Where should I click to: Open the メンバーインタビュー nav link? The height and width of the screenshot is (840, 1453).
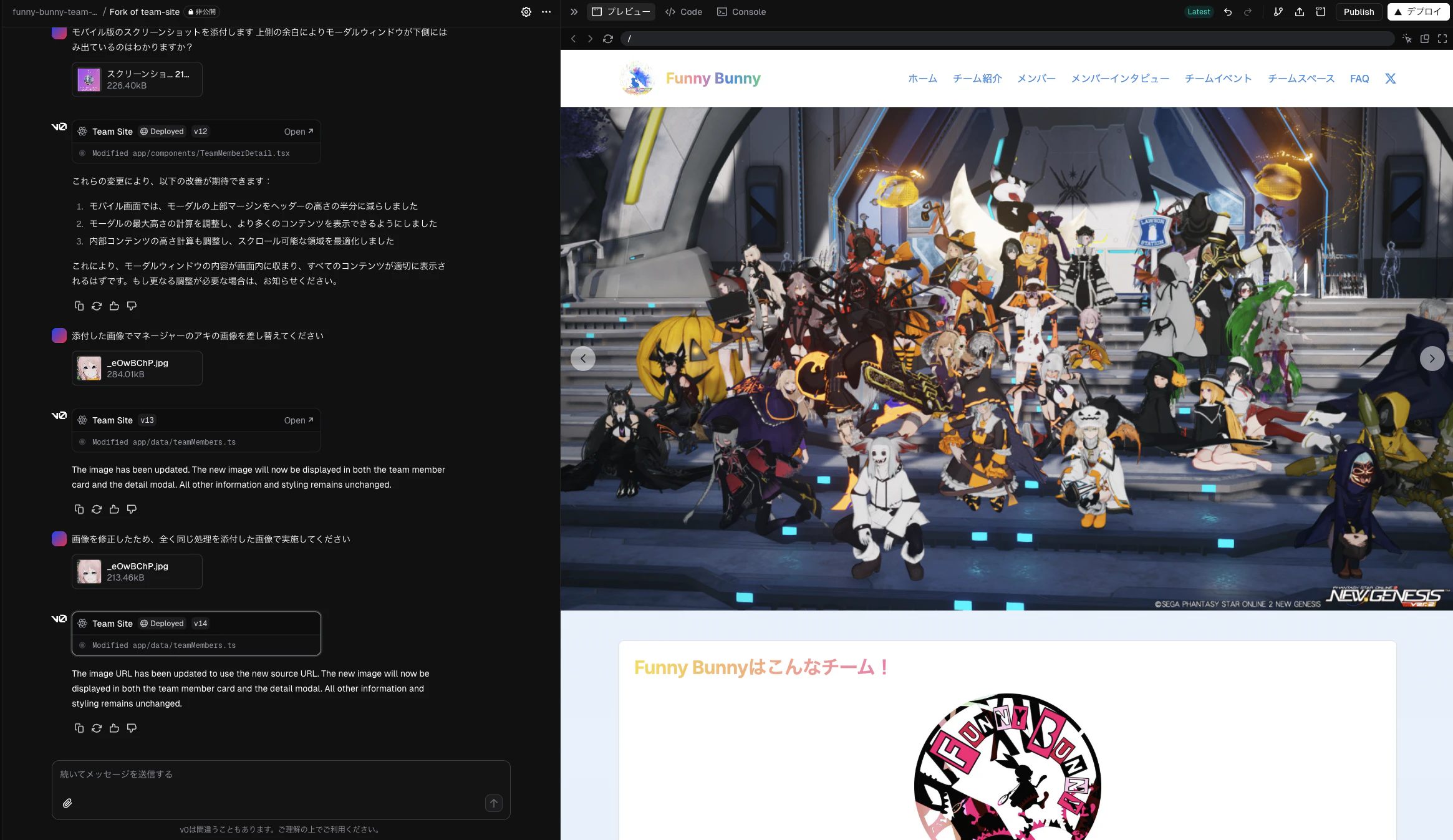coord(1120,79)
